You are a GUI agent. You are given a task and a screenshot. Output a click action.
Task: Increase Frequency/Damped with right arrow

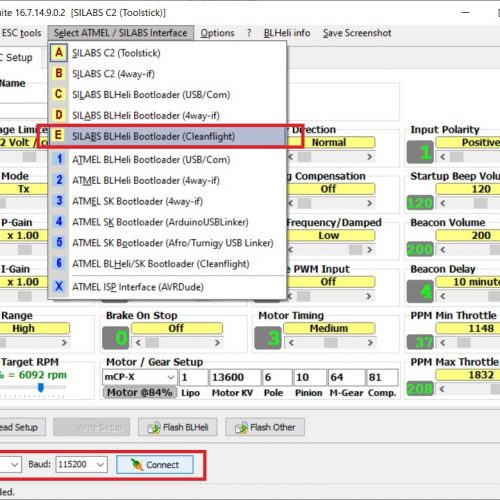click(x=370, y=250)
